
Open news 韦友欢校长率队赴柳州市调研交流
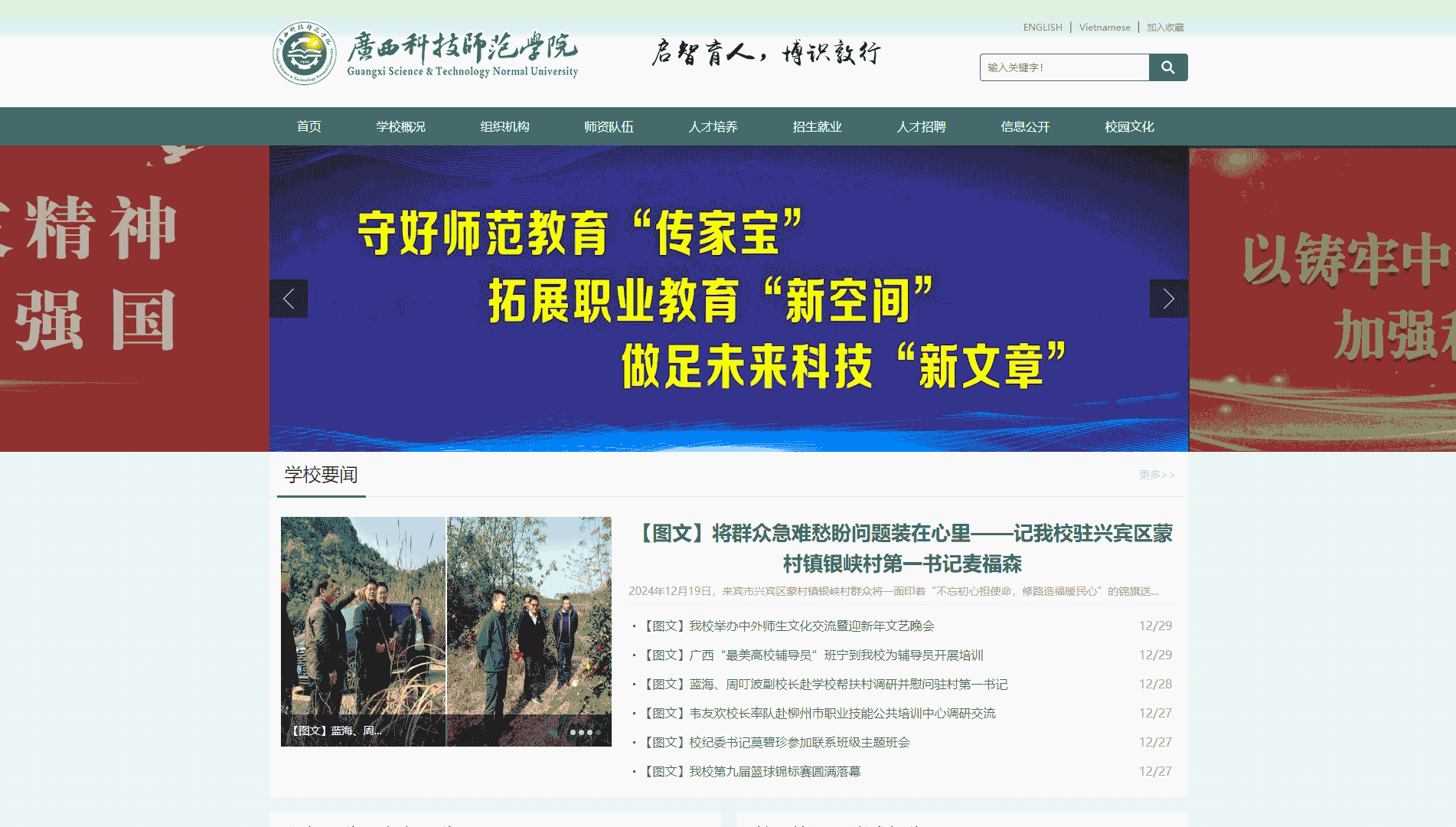tap(819, 713)
